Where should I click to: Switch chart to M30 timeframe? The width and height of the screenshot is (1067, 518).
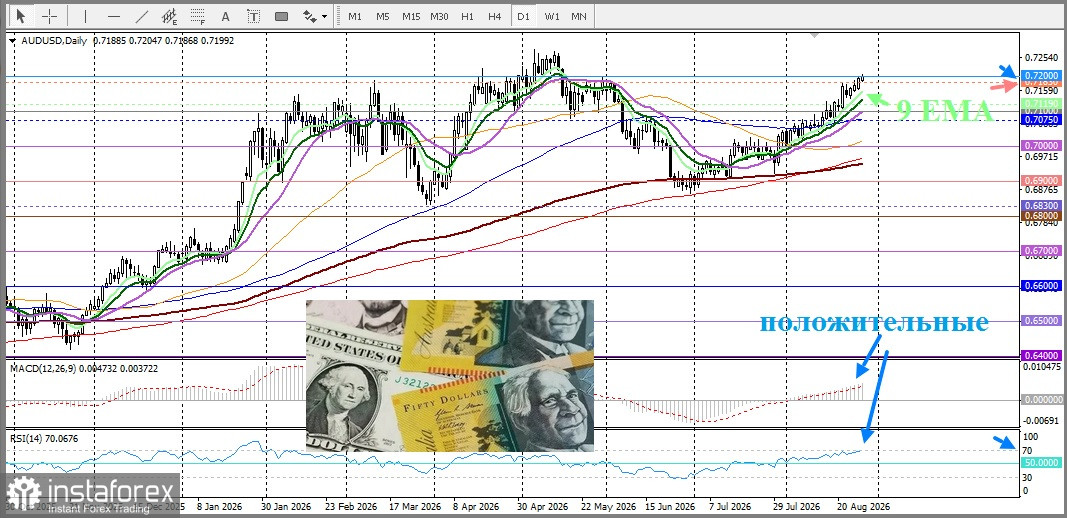pyautogui.click(x=439, y=16)
